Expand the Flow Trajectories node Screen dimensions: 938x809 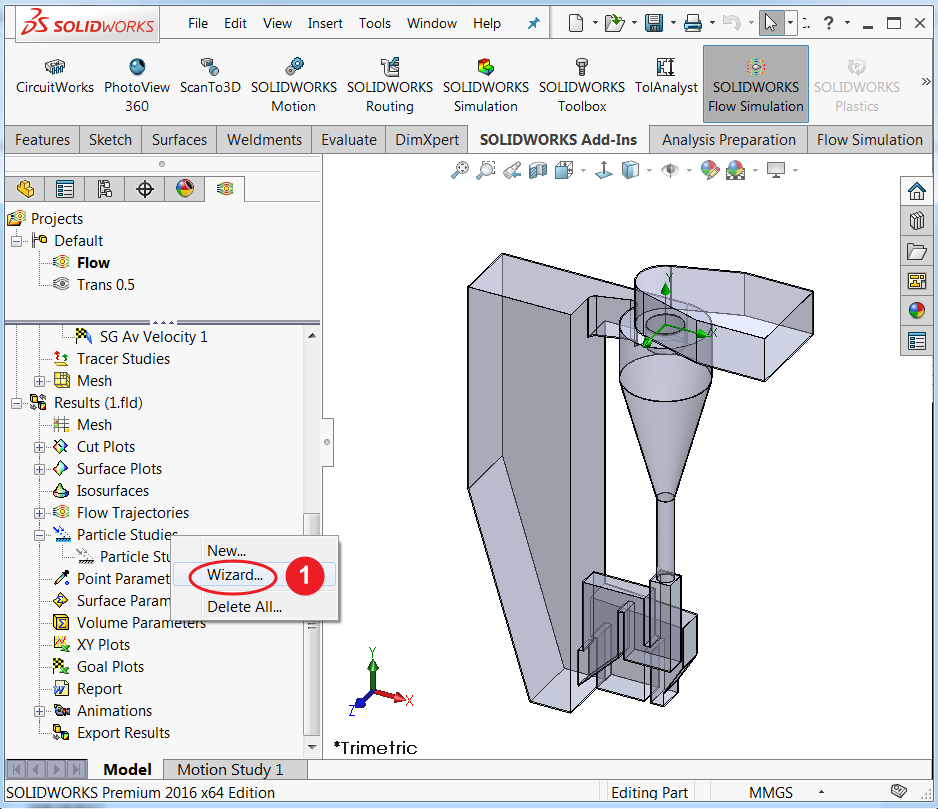(39, 513)
